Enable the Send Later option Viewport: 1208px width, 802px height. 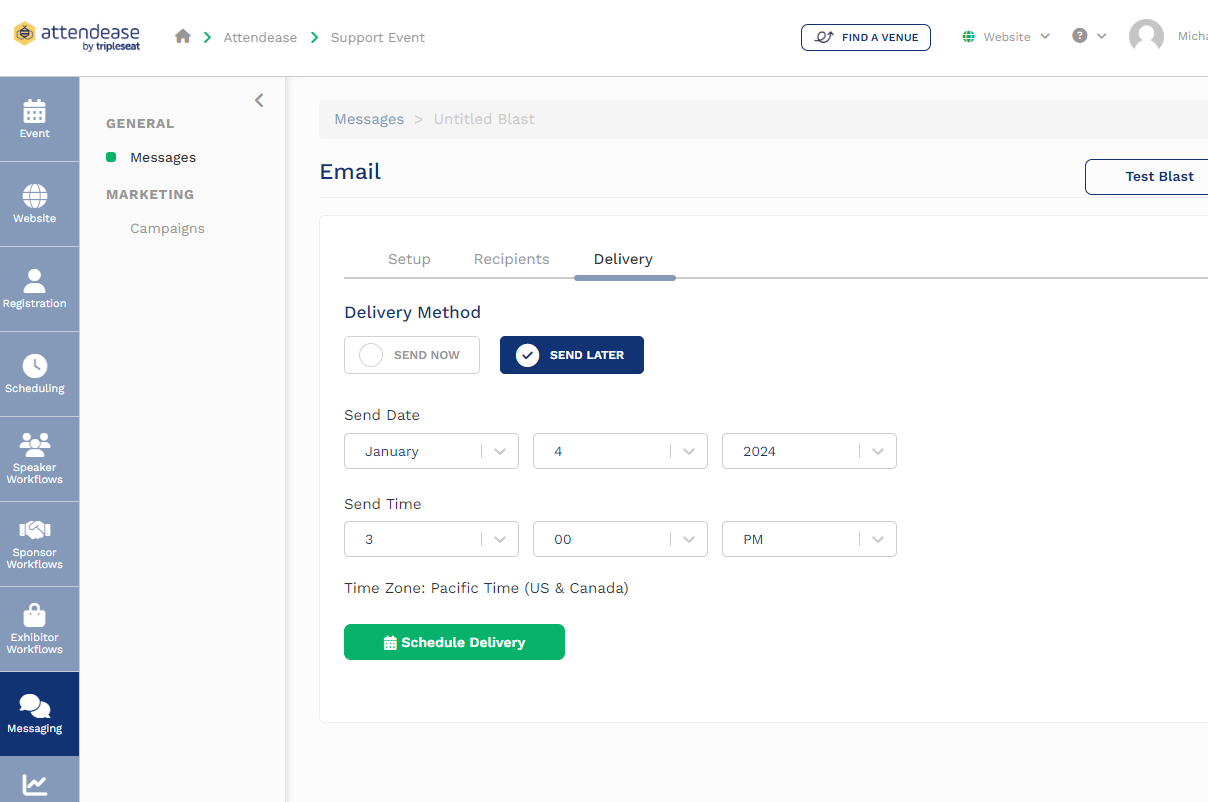coord(571,355)
